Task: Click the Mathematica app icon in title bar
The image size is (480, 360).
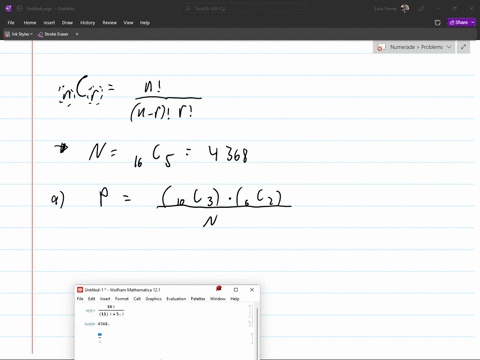Action: (x=80, y=290)
